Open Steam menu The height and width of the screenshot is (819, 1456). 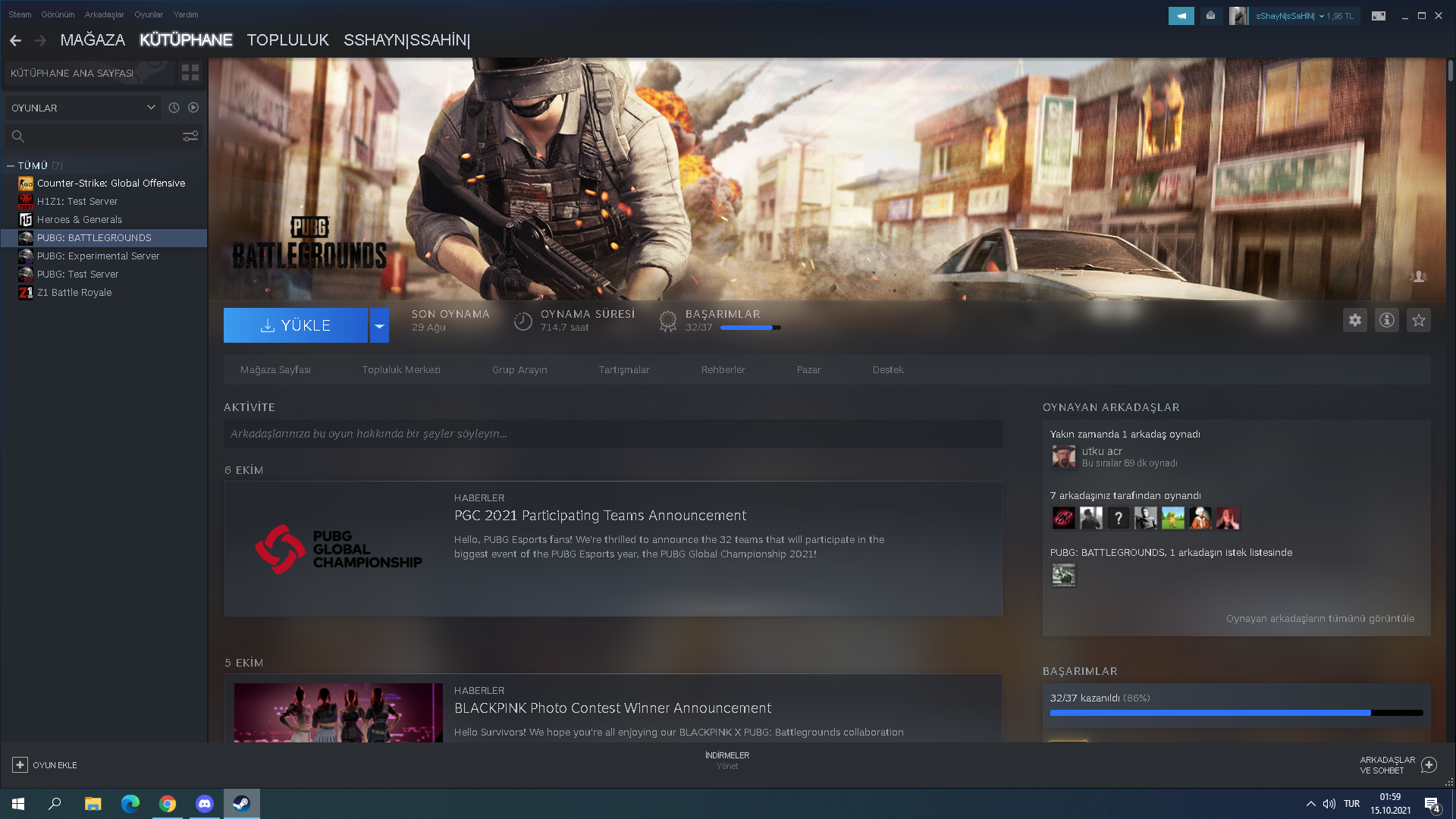click(x=20, y=14)
